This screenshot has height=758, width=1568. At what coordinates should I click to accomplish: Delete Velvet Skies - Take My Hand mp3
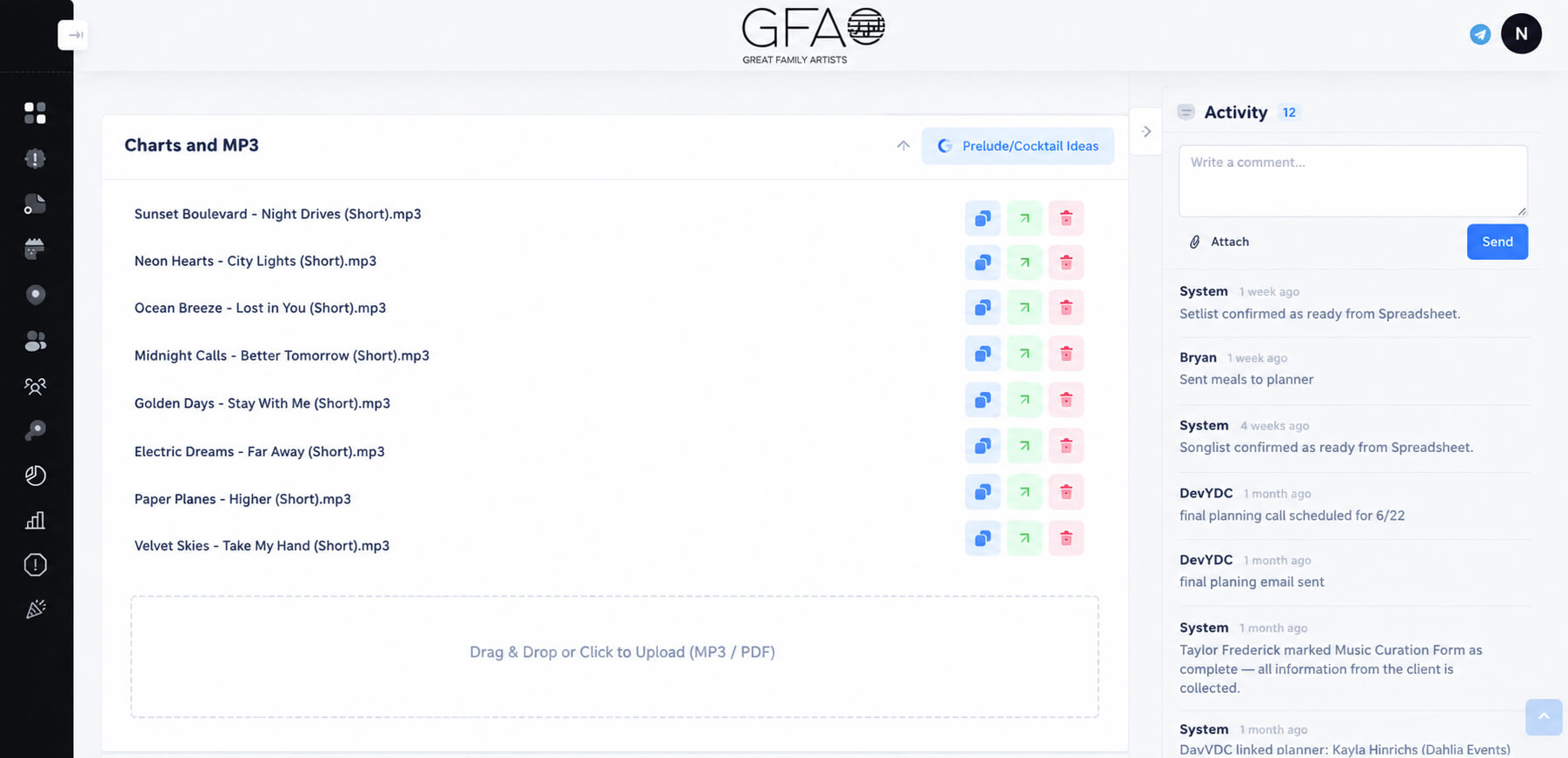1066,538
